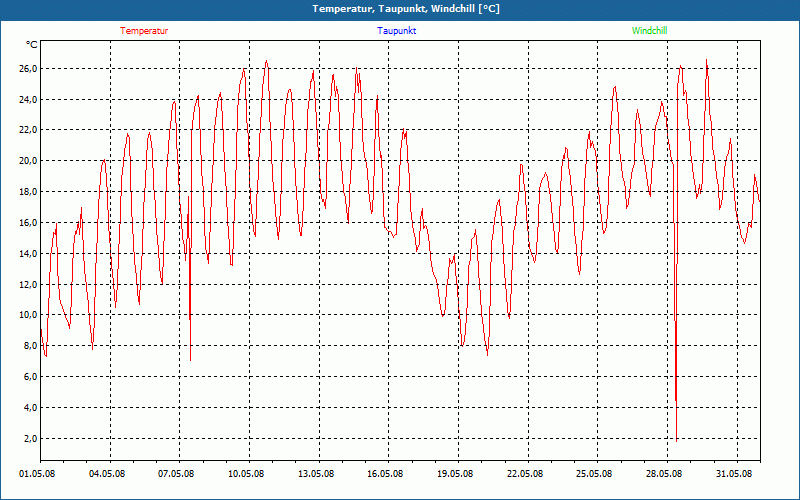This screenshot has width=800, height=500.
Task: Click the 10,0 y-axis value
Action: click(29, 315)
